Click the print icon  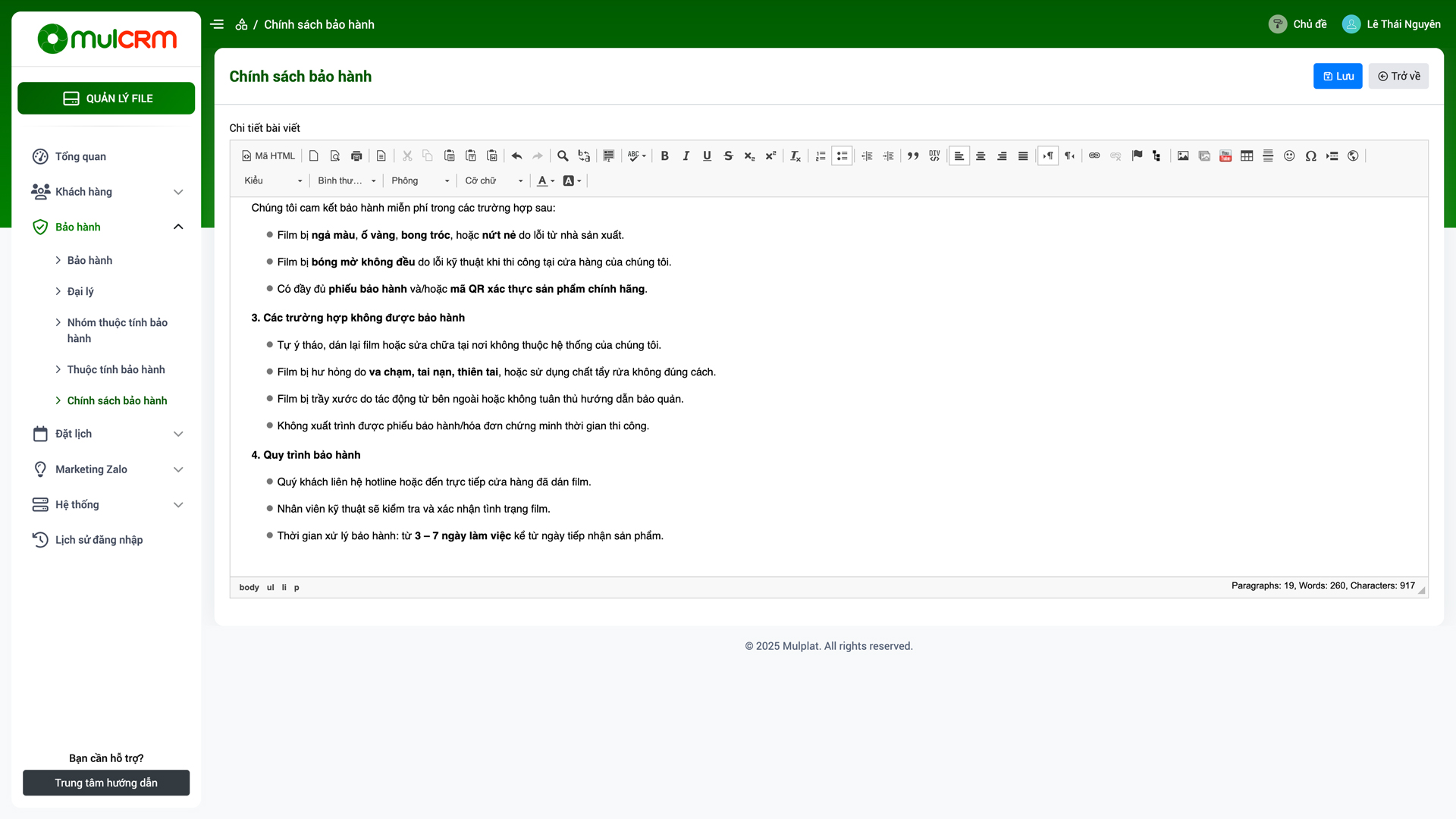[x=356, y=156]
